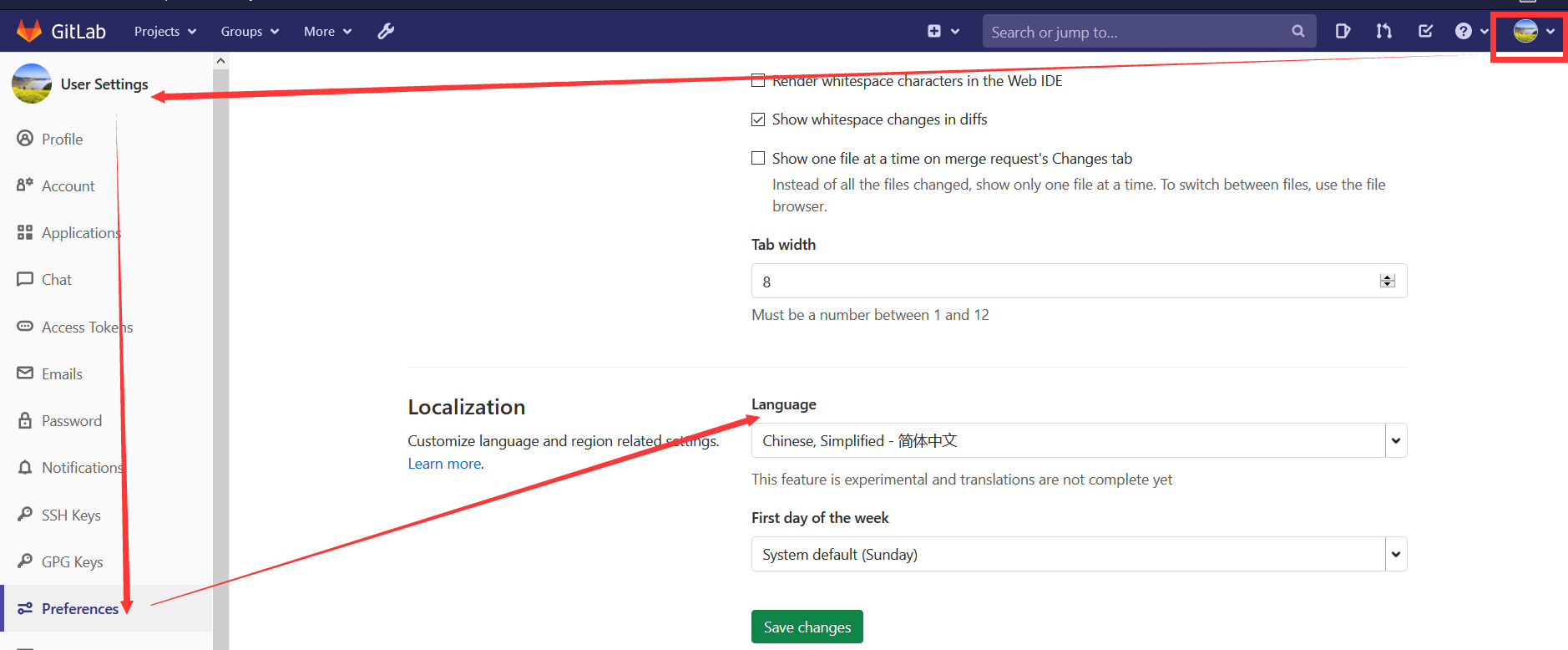Image resolution: width=1568 pixels, height=650 pixels.
Task: Go to Applications settings
Action: coord(81,232)
